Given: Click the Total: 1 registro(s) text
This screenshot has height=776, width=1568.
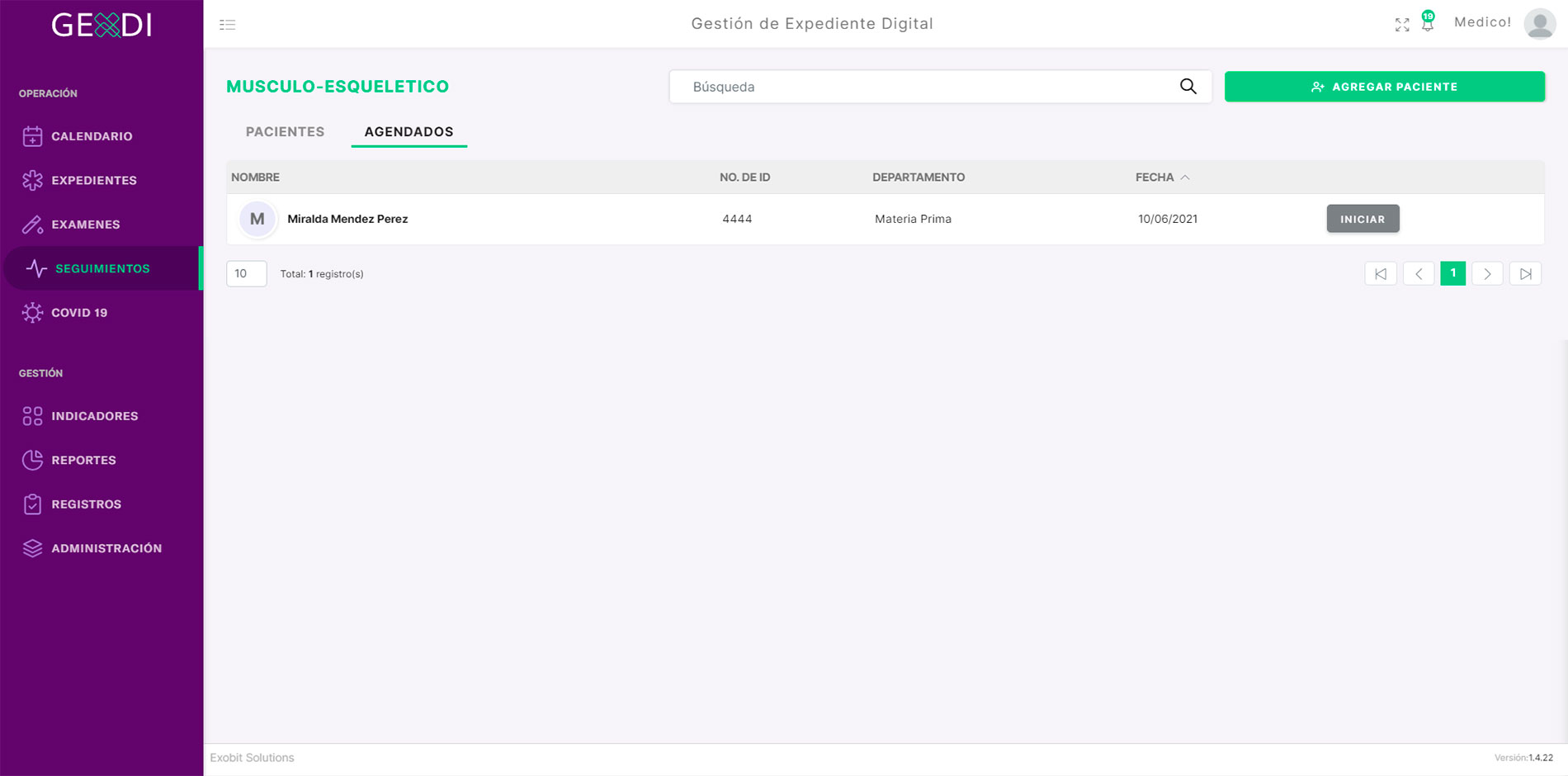Looking at the screenshot, I should pyautogui.click(x=322, y=274).
